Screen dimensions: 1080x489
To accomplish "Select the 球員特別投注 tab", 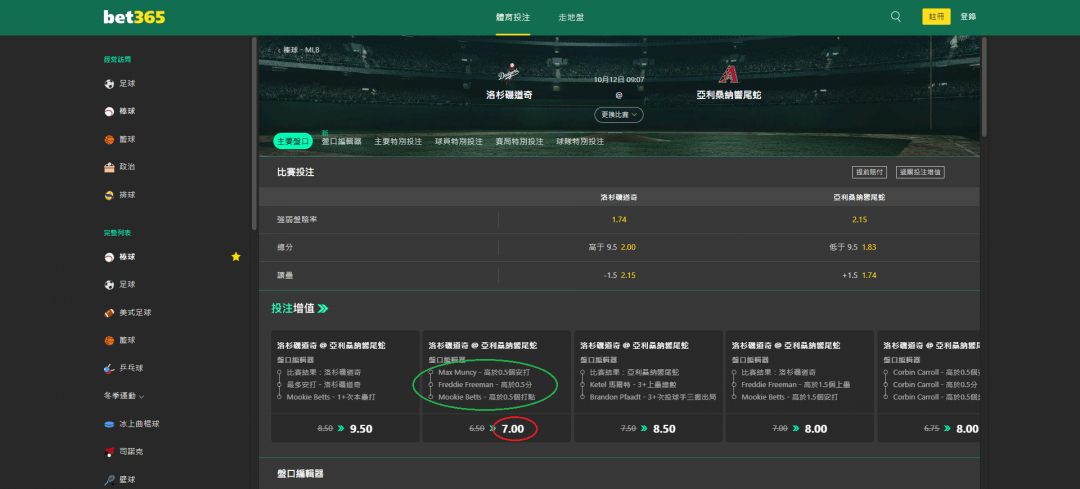I will (459, 141).
